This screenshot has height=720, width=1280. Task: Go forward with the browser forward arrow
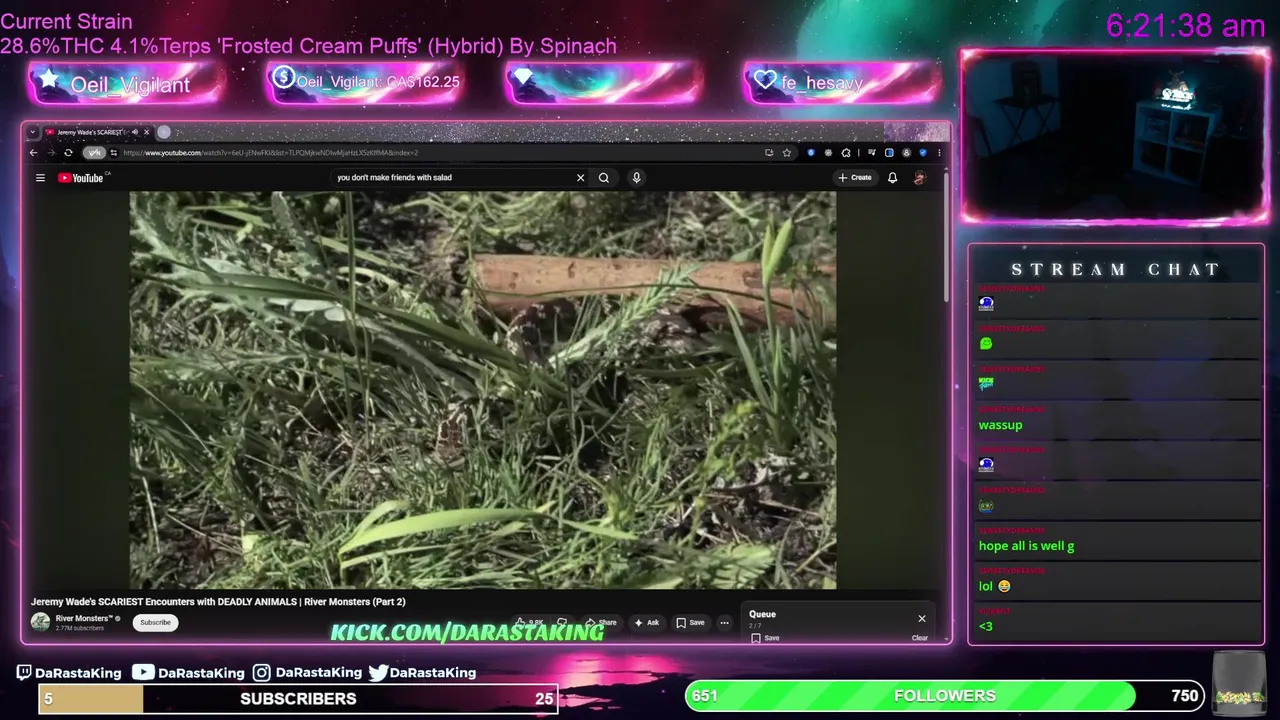click(x=51, y=153)
